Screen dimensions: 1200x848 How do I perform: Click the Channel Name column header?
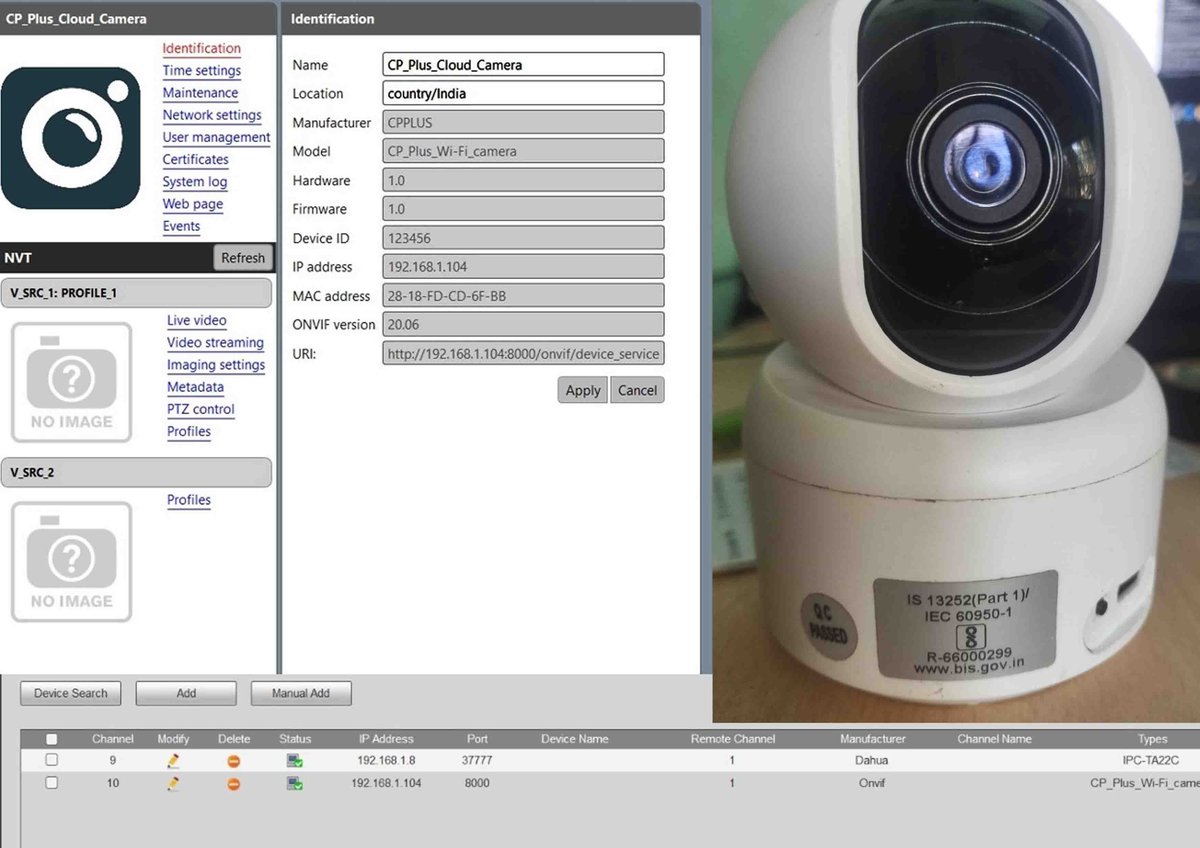pos(994,739)
